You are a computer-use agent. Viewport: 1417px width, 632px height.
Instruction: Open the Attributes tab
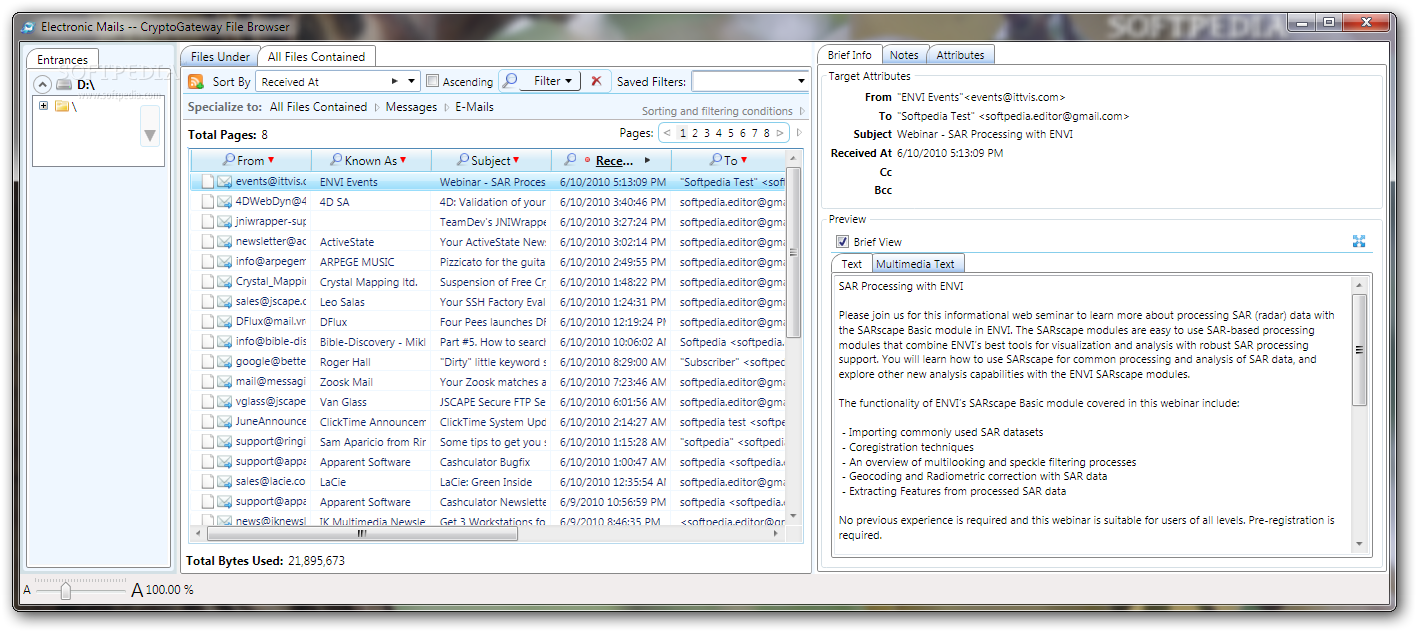click(960, 55)
